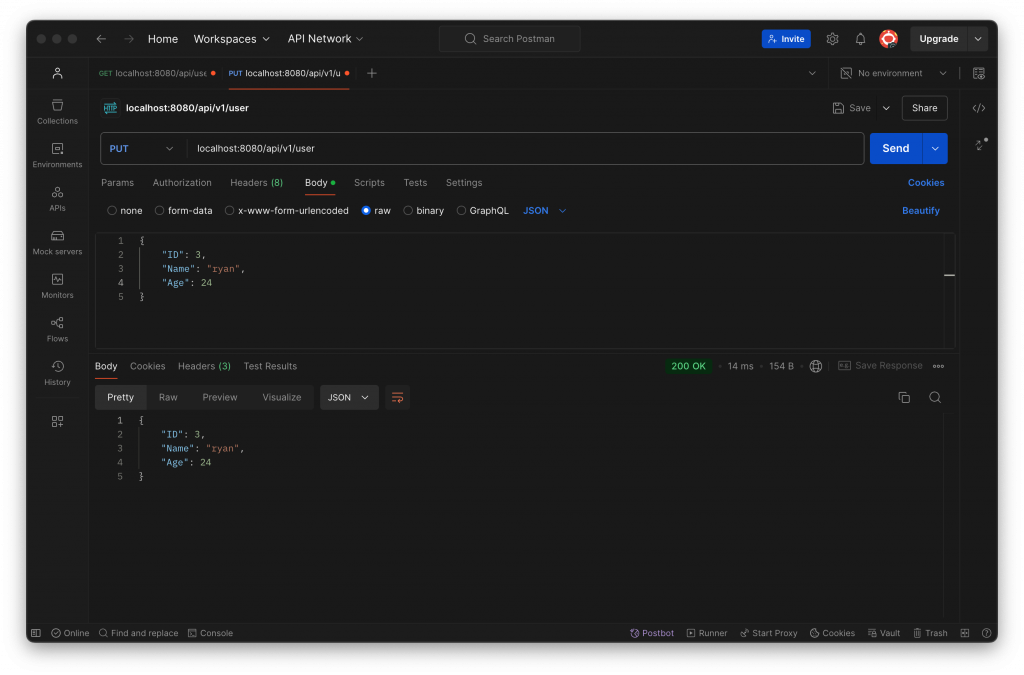1024x675 pixels.
Task: Toggle two-pane layout icon in status bar
Action: point(965,633)
